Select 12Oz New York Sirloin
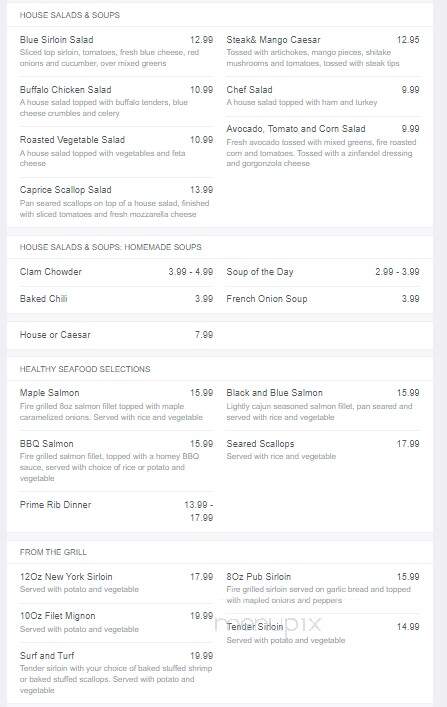 click(x=116, y=583)
